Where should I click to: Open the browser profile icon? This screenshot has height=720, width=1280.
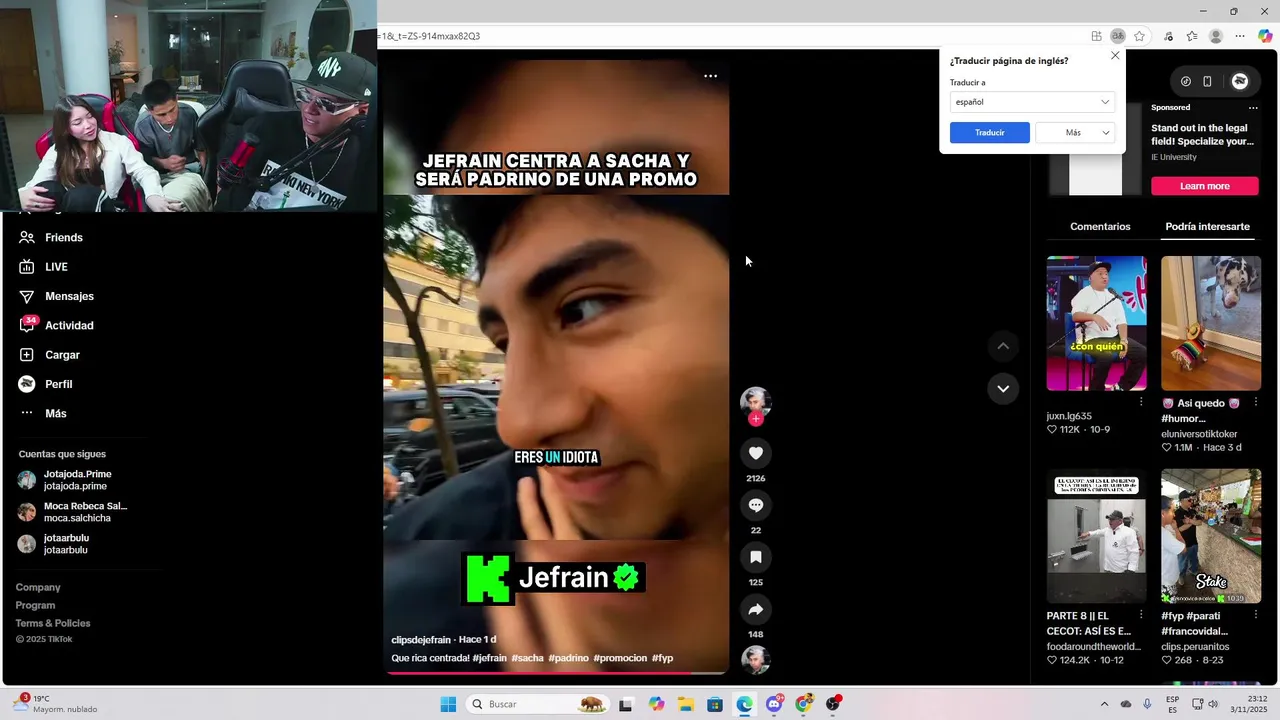point(1216,36)
